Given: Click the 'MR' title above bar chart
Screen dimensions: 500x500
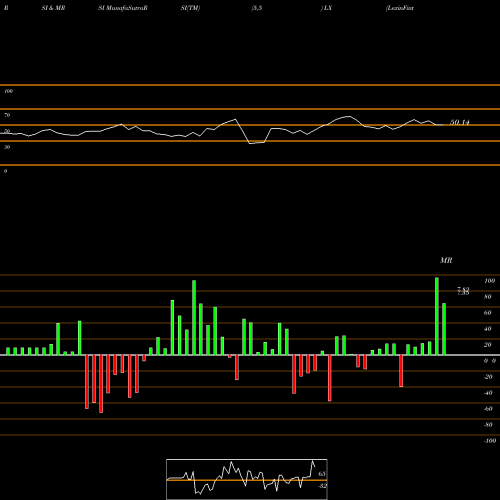Looking at the screenshot, I should 446,260.
